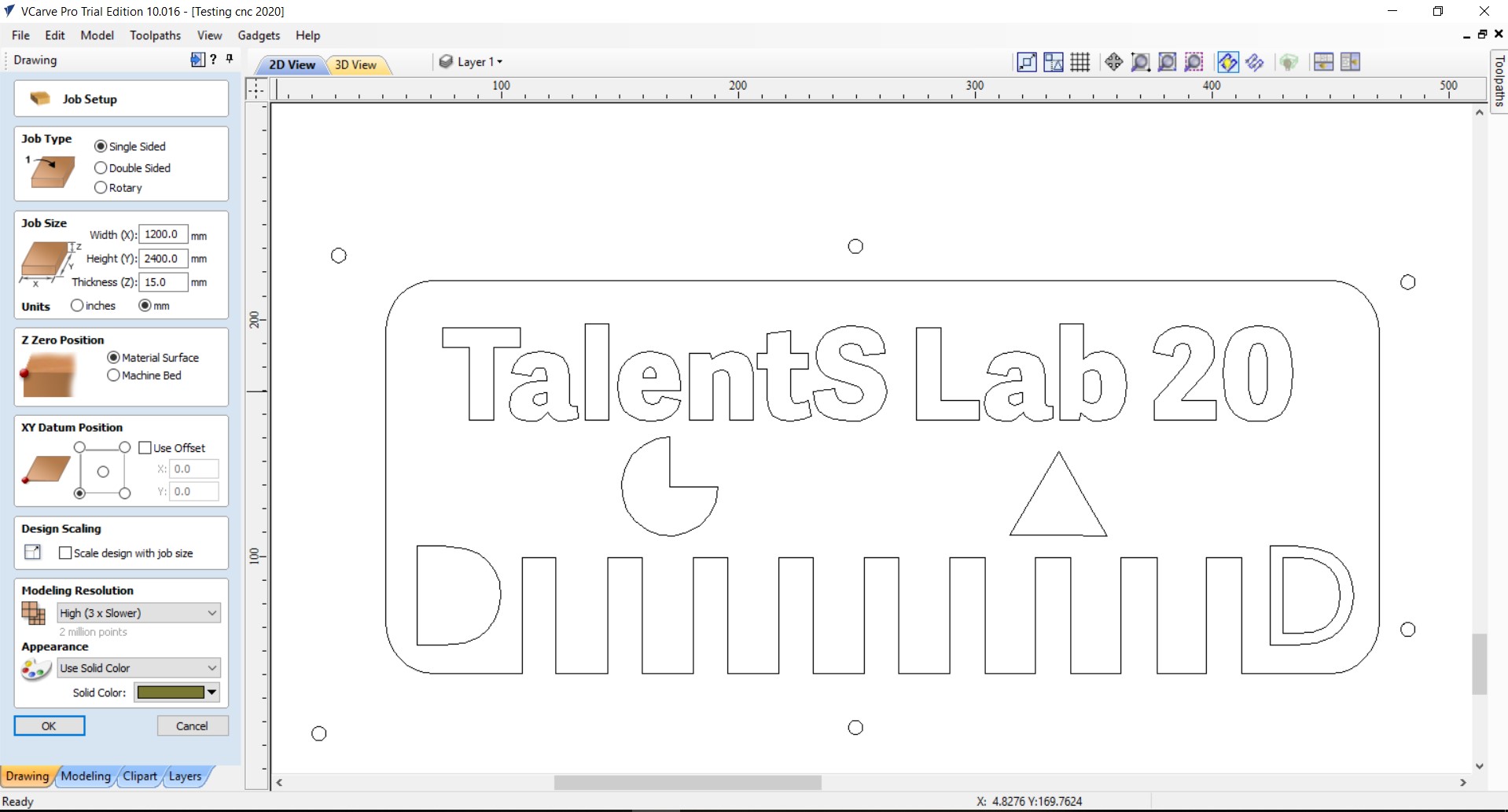Open the Toolpaths menu

(x=155, y=35)
